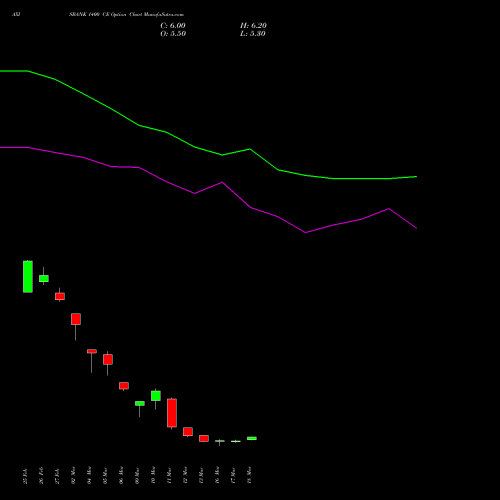
Task: Click the 05 Mar date label
Action: pos(106,476)
